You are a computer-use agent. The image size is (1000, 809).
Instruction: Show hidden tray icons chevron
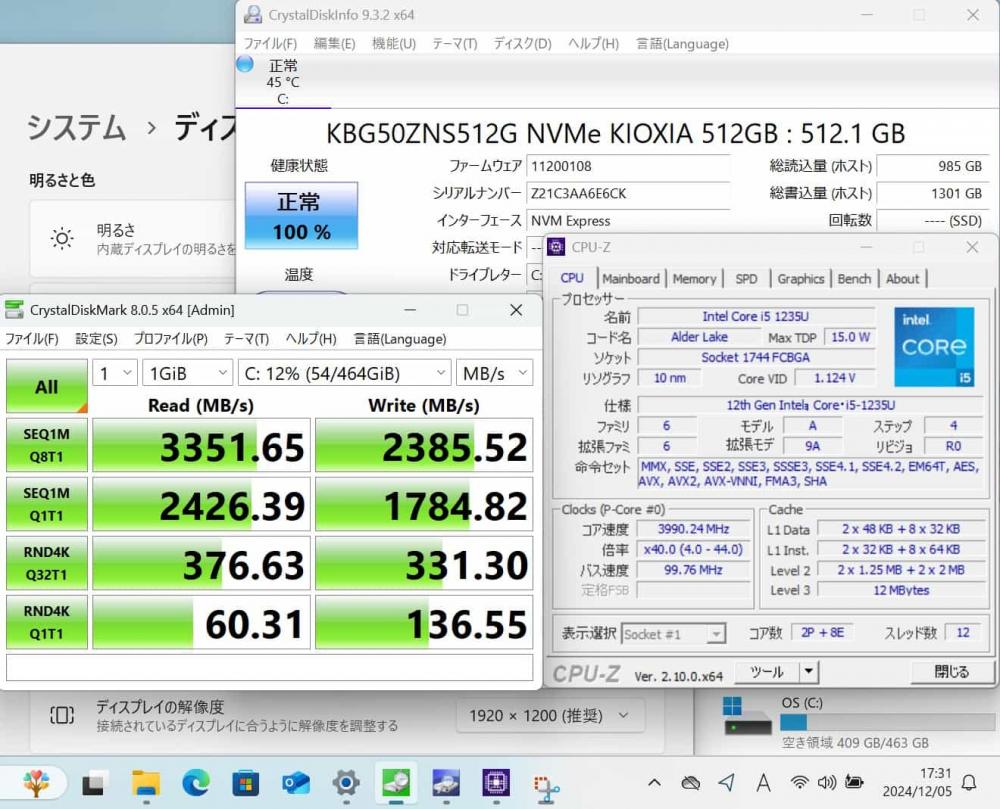coord(654,782)
